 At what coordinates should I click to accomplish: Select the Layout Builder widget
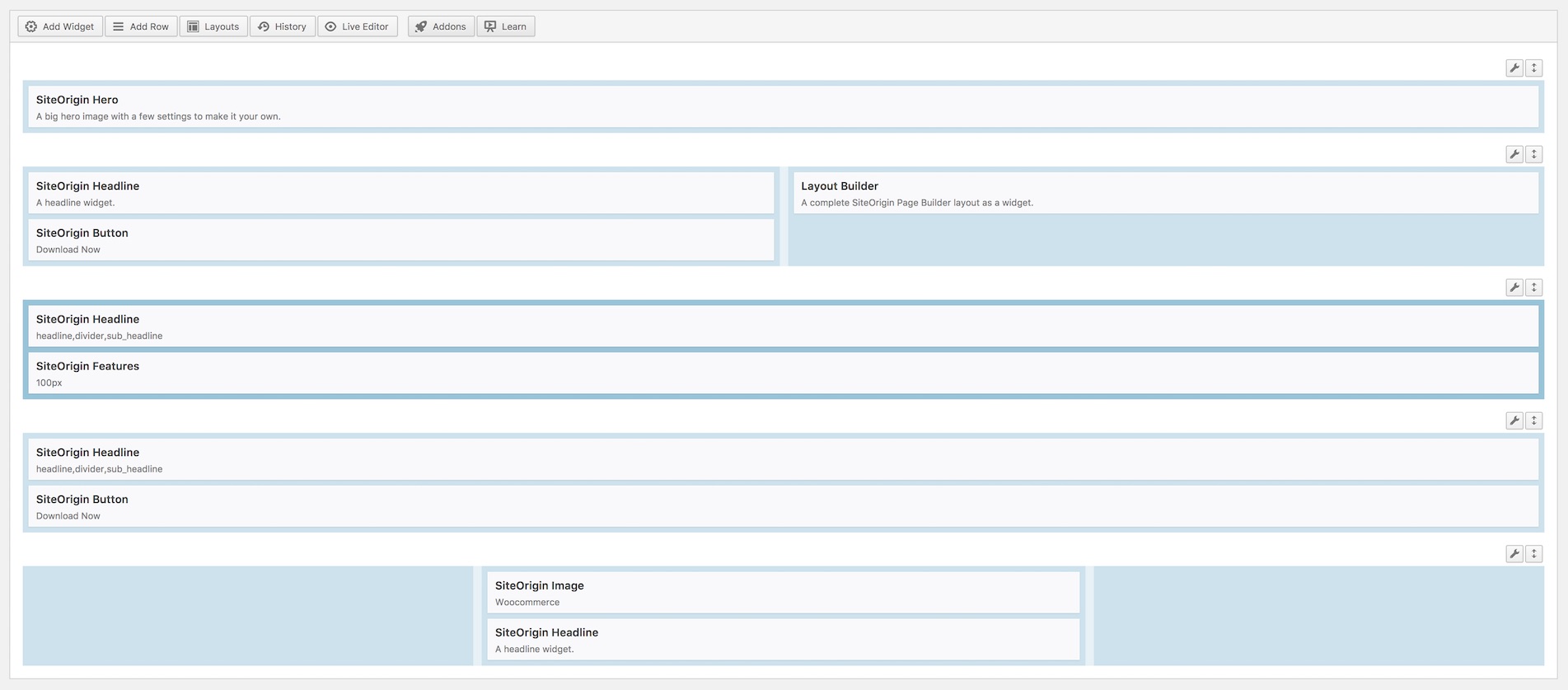tap(1166, 193)
